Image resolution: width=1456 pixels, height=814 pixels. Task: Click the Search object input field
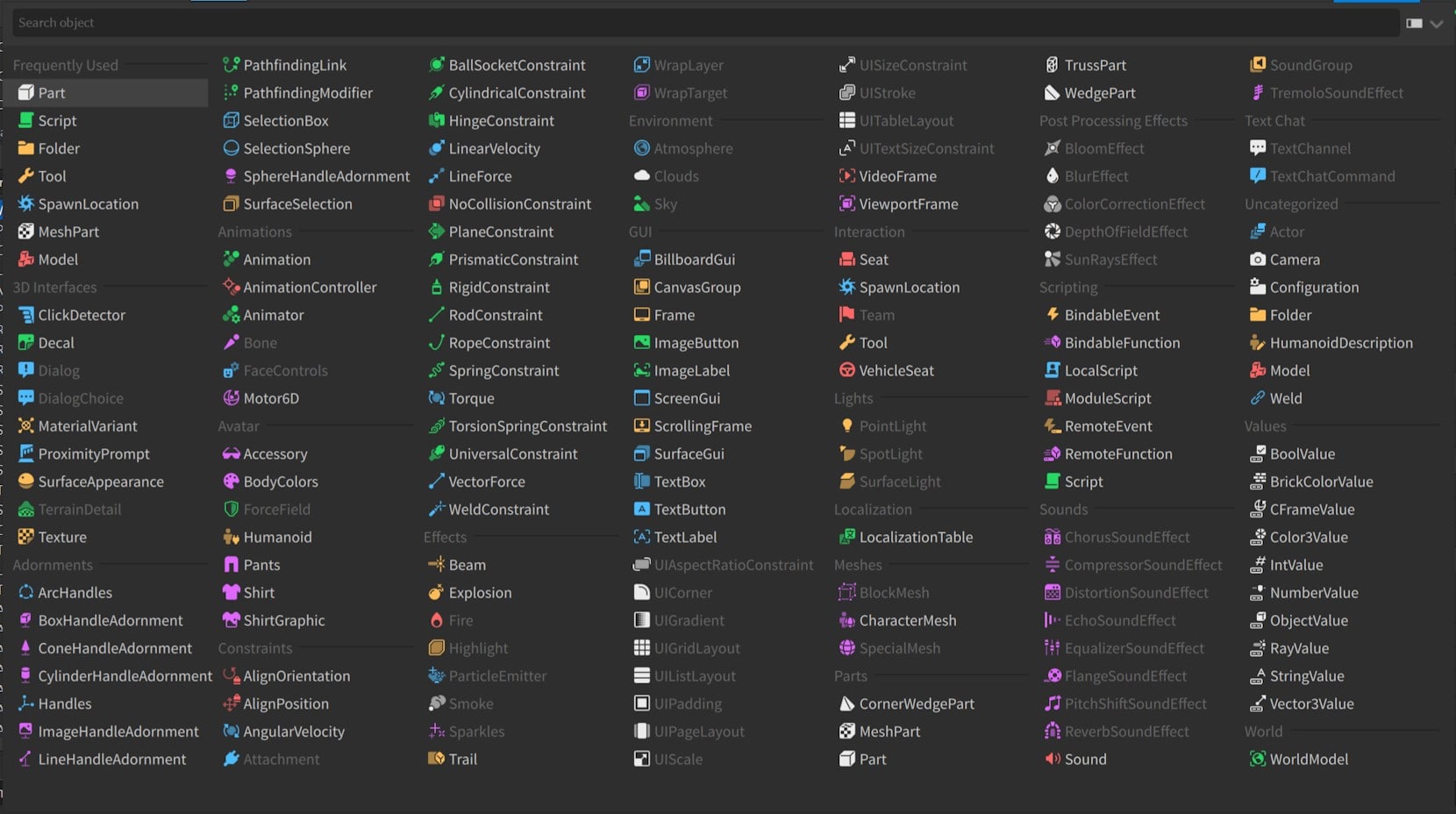(702, 23)
